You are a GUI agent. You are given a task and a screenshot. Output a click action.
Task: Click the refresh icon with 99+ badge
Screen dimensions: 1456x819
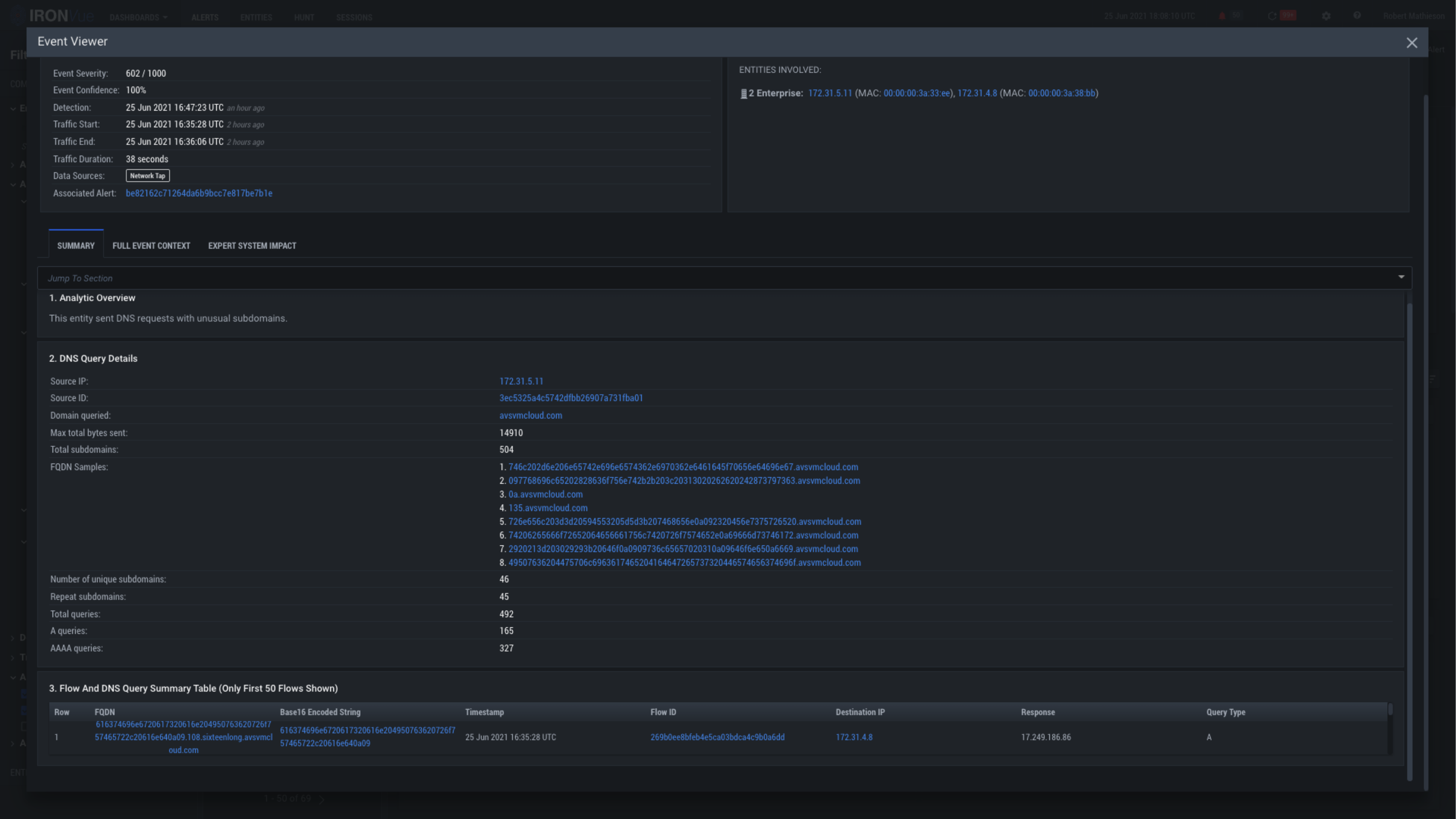click(x=1272, y=16)
